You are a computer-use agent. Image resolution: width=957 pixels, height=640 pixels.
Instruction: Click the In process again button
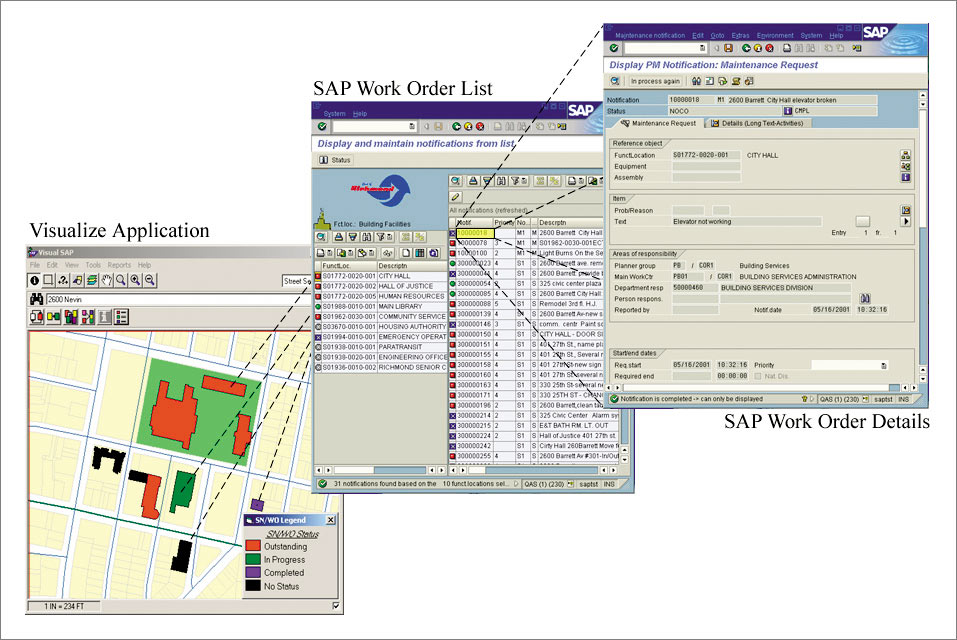655,81
